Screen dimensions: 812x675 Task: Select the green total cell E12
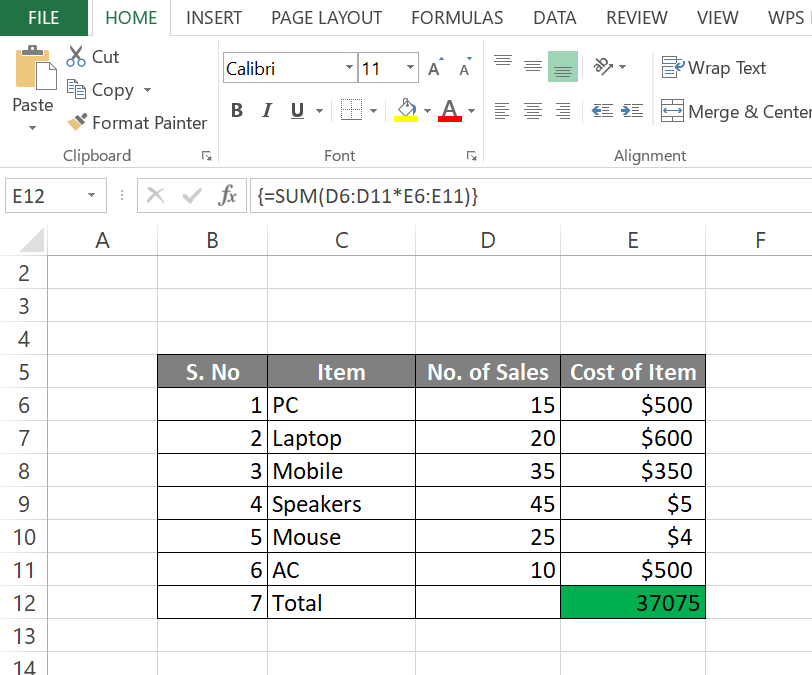point(632,603)
